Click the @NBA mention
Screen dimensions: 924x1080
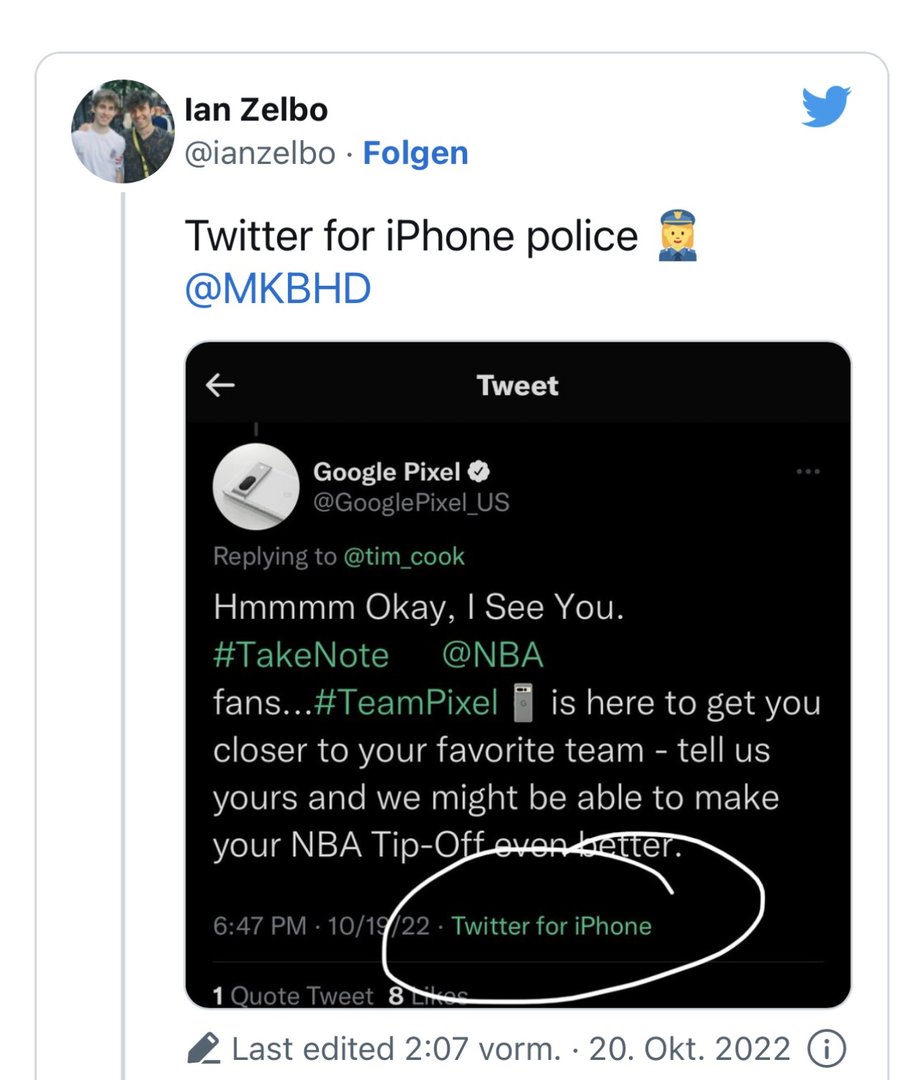(x=492, y=655)
